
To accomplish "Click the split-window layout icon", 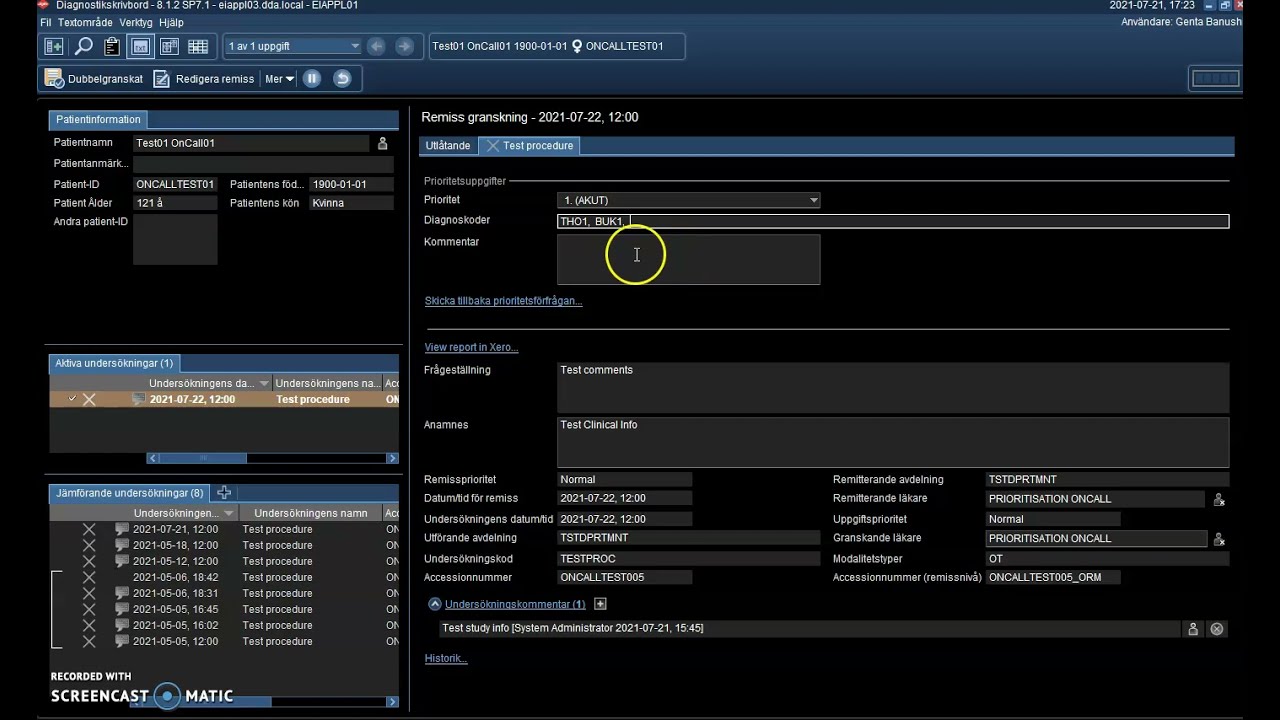I will click(169, 46).
